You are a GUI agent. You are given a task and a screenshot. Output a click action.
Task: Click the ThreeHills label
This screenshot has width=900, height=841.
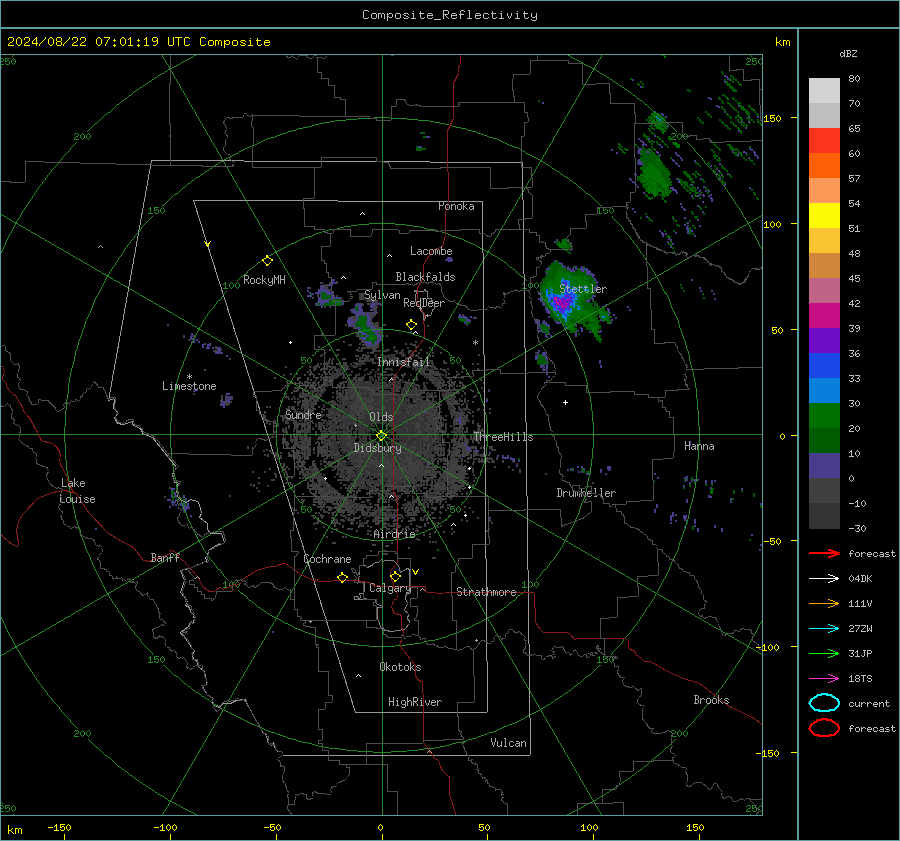[503, 437]
